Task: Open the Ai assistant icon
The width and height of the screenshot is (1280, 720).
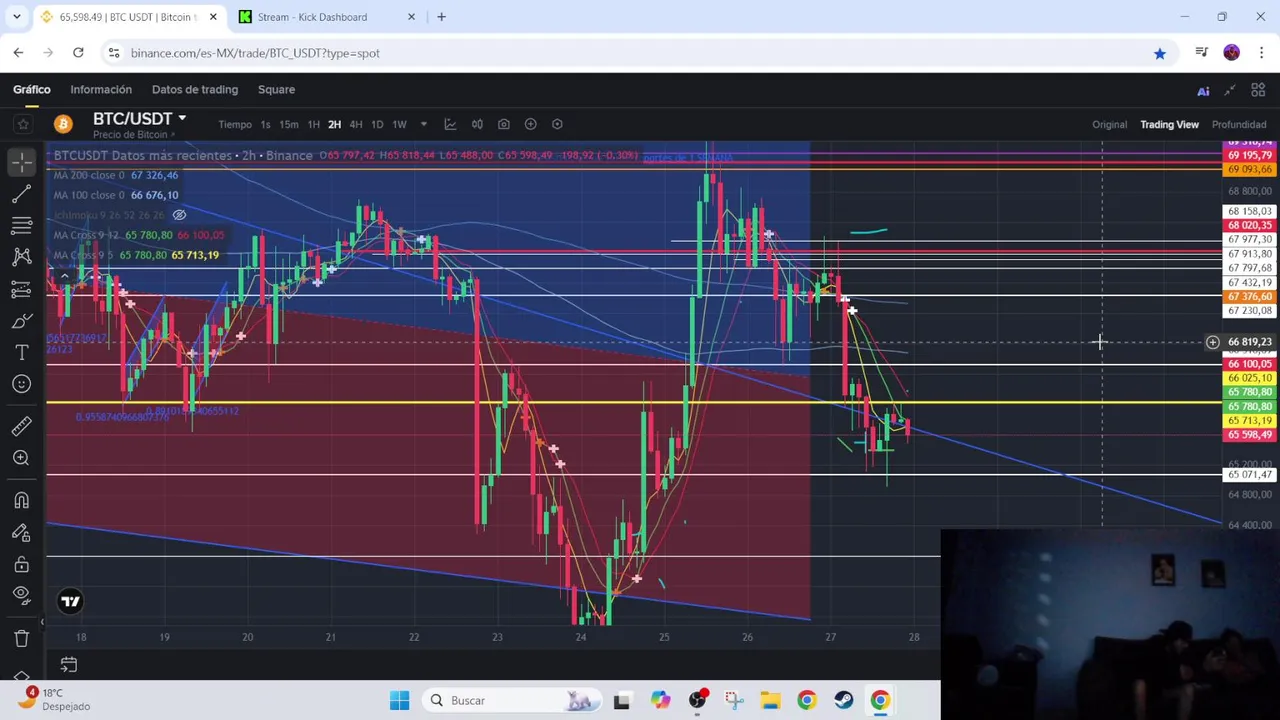Action: tap(1203, 90)
